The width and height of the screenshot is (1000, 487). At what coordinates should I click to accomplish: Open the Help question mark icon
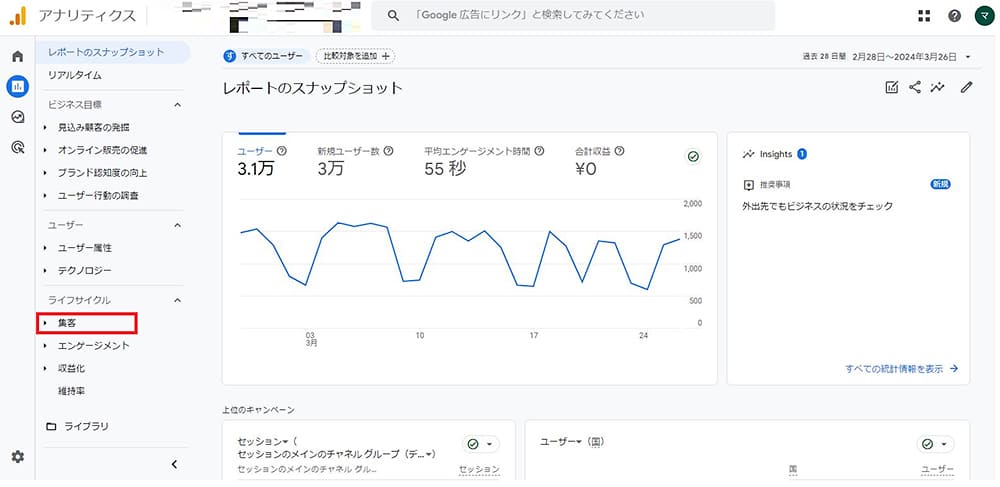(955, 16)
